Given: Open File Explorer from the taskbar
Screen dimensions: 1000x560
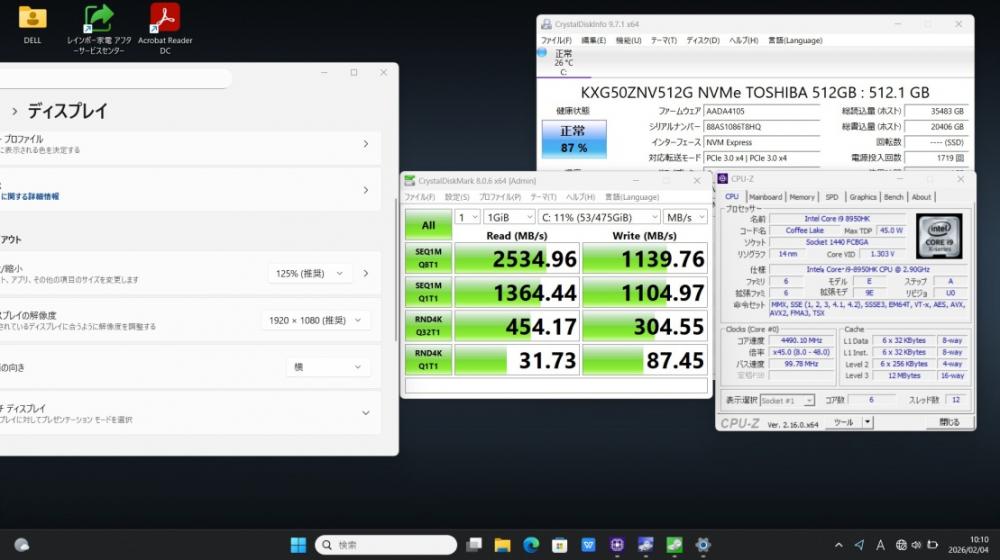Looking at the screenshot, I should tap(502, 545).
